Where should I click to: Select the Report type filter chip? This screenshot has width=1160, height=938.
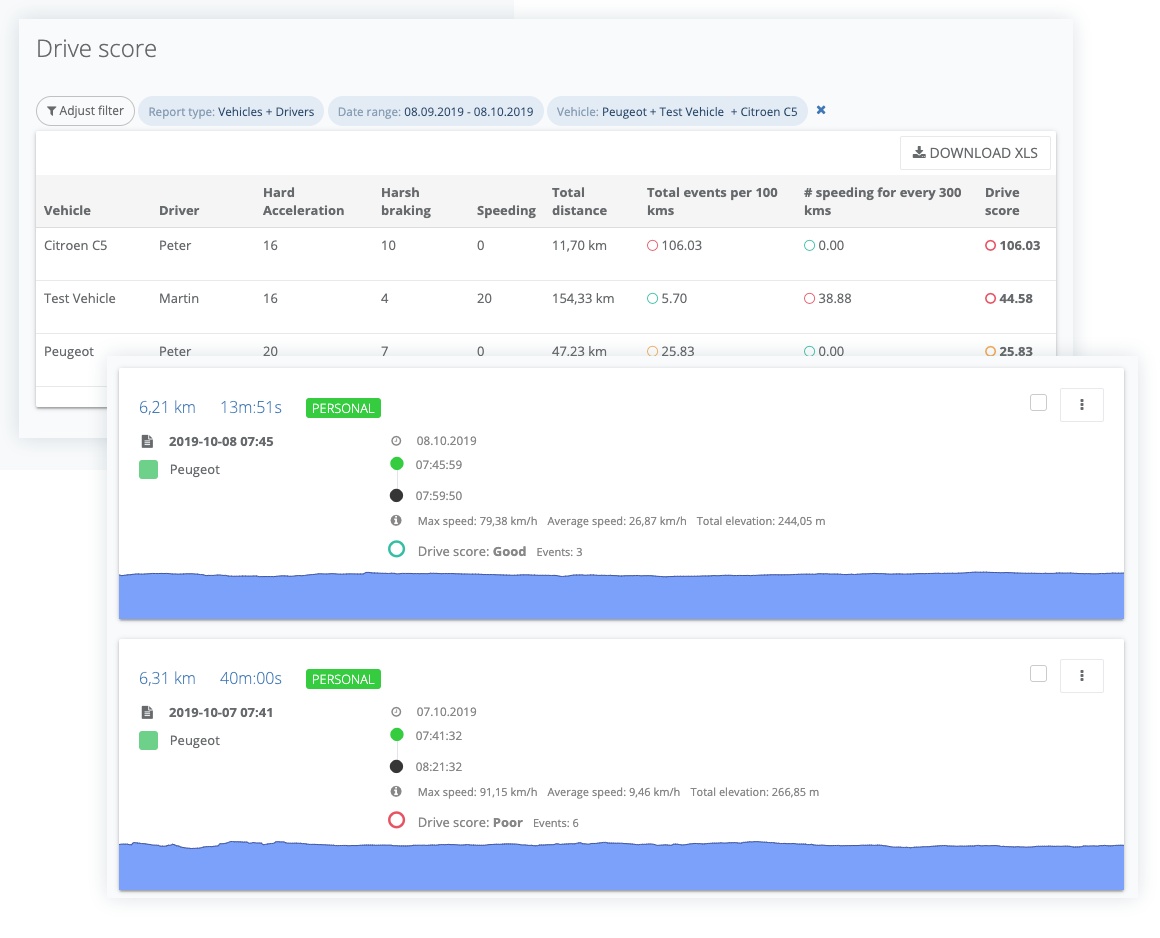click(231, 111)
